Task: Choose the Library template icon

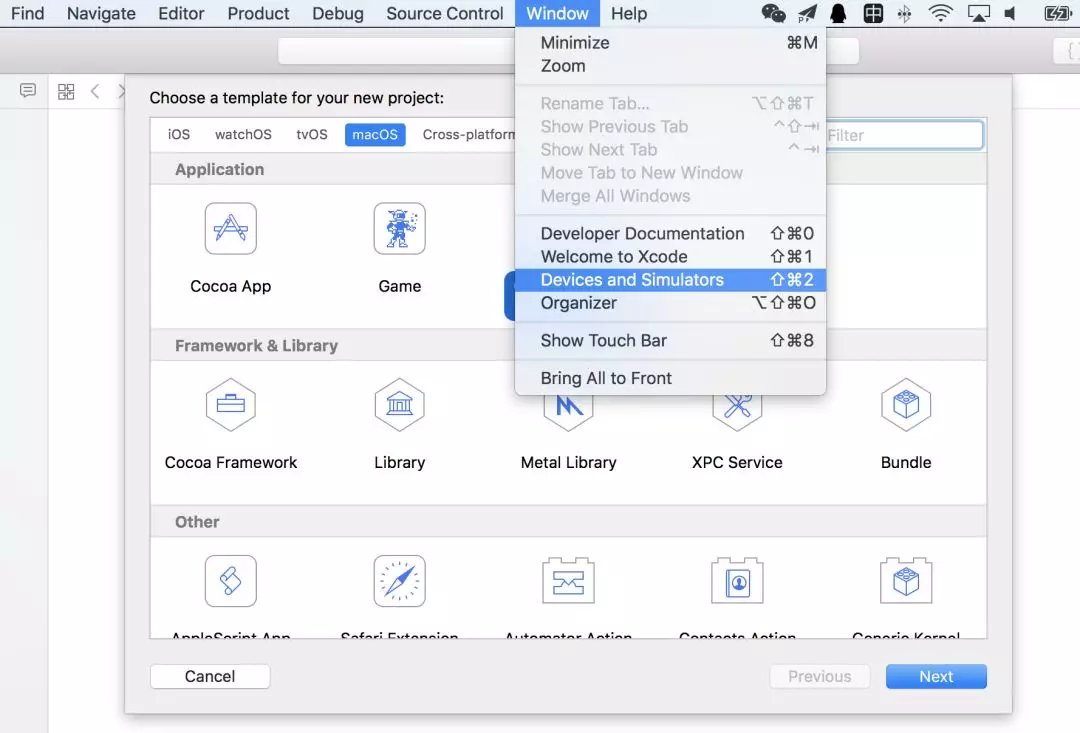Action: (x=399, y=404)
